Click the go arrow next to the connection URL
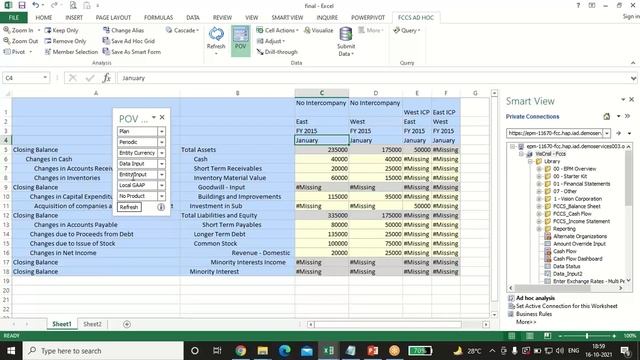The height and width of the screenshot is (360, 640). pyautogui.click(x=619, y=133)
